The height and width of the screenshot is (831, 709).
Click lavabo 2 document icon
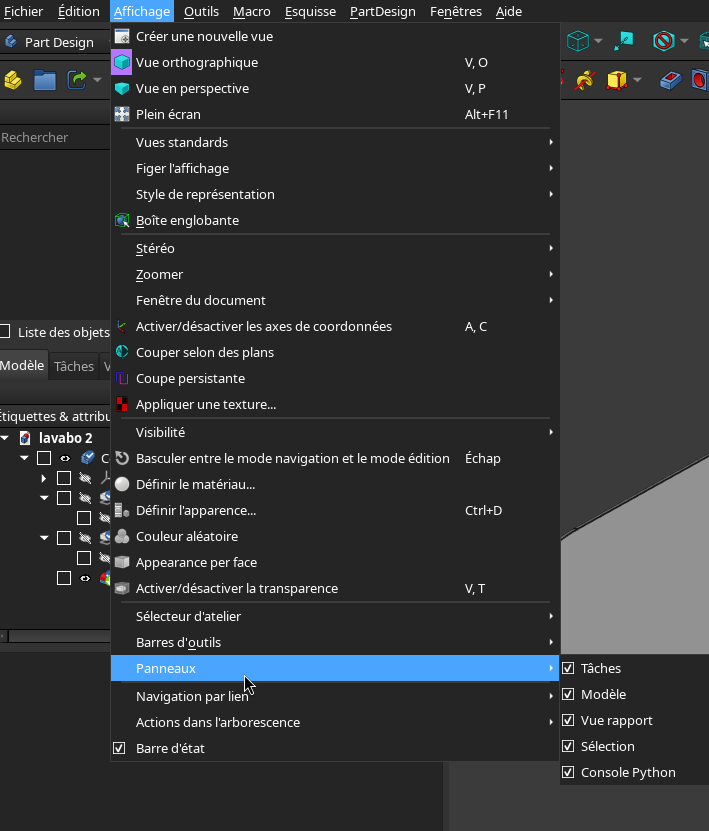(x=25, y=438)
